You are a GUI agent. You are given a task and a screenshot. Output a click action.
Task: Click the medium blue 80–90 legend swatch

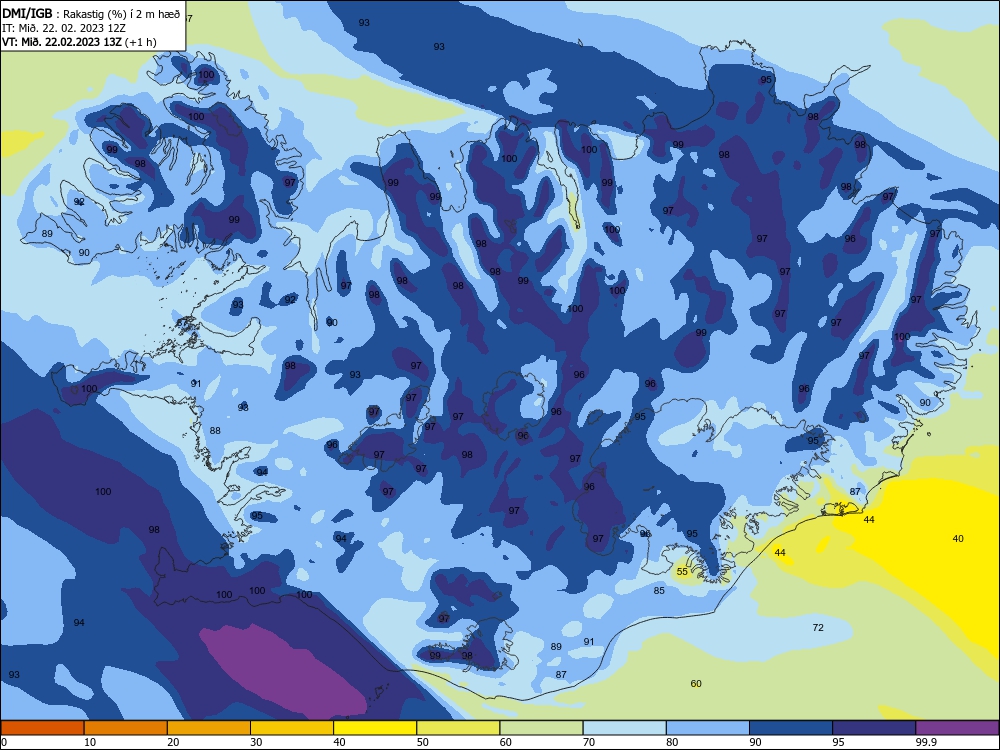[x=708, y=728]
